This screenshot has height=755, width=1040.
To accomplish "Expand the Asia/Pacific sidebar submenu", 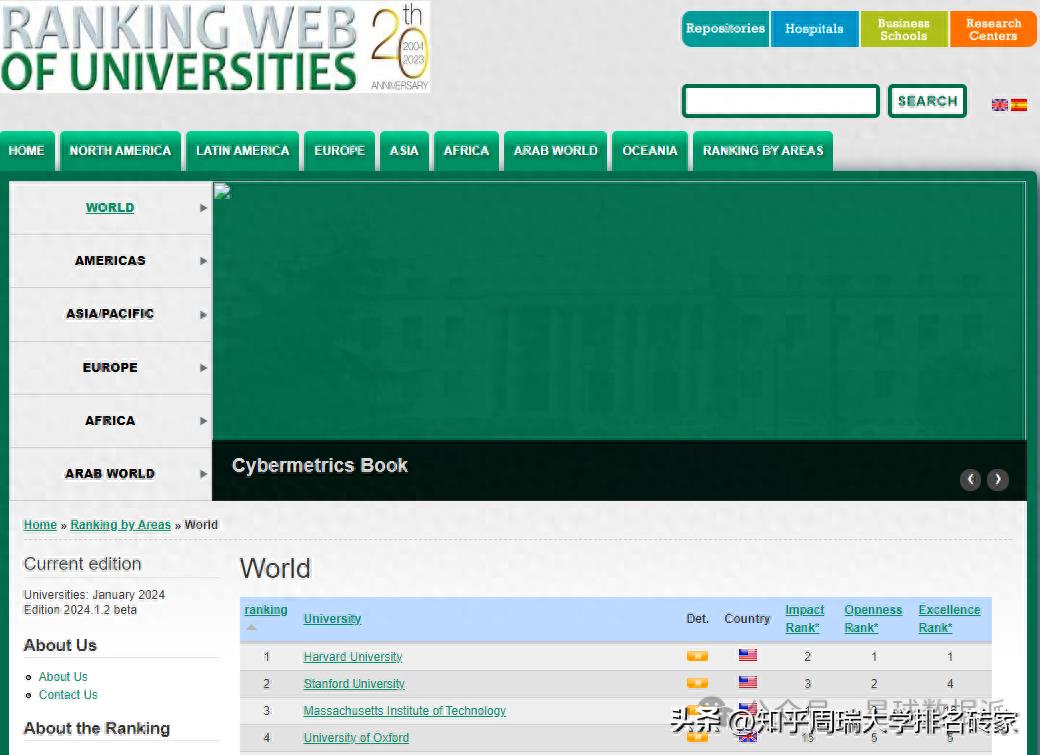I will pos(203,314).
